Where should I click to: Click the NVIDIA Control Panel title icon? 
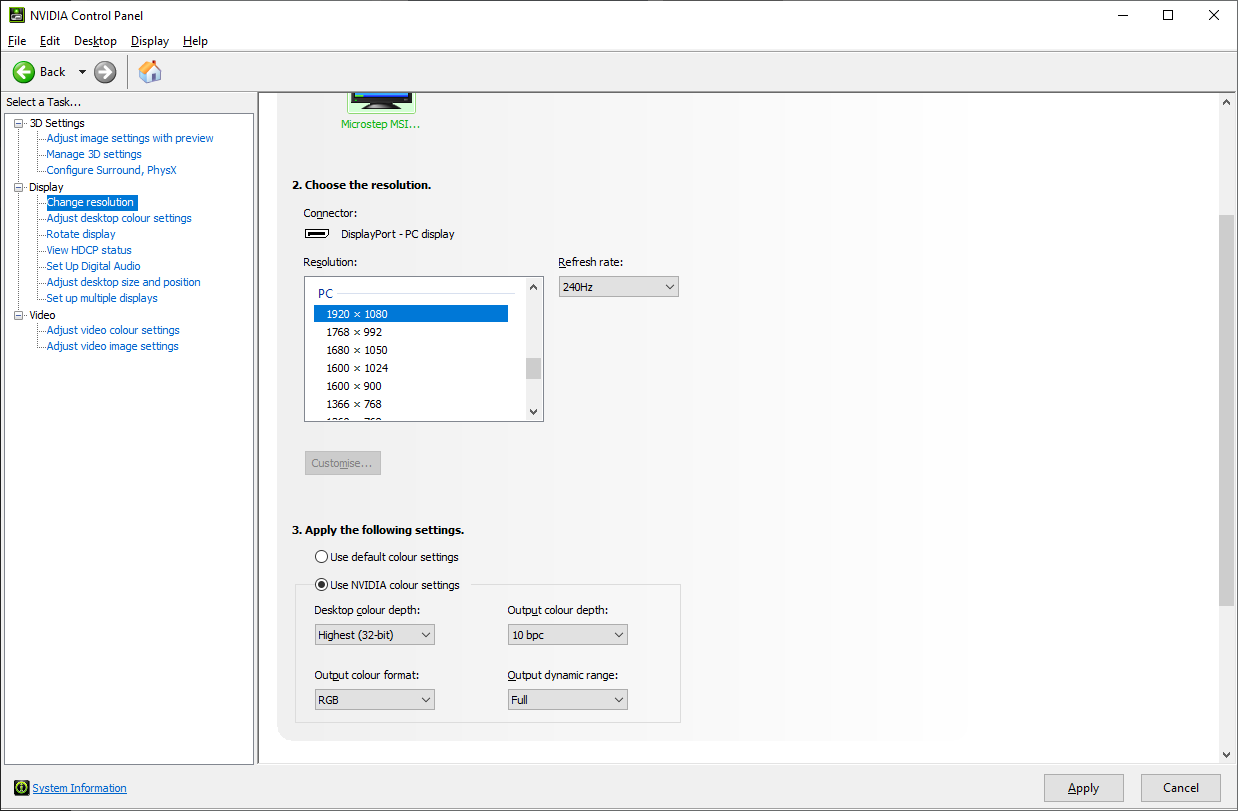pyautogui.click(x=17, y=15)
